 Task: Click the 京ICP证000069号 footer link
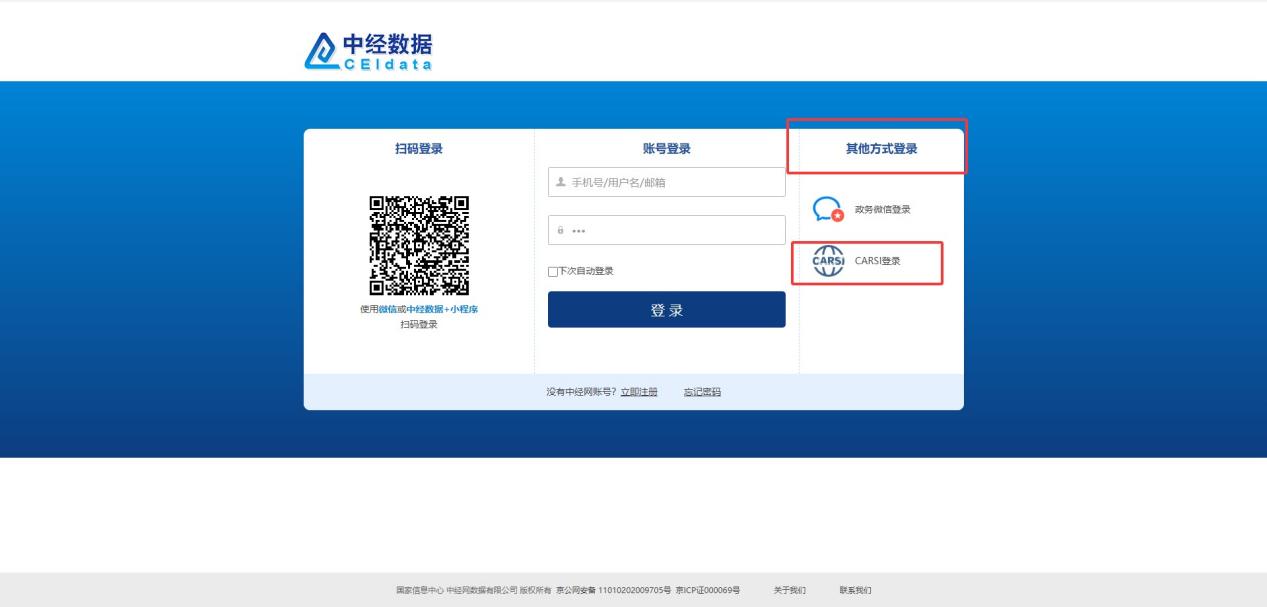pyautogui.click(x=707, y=590)
